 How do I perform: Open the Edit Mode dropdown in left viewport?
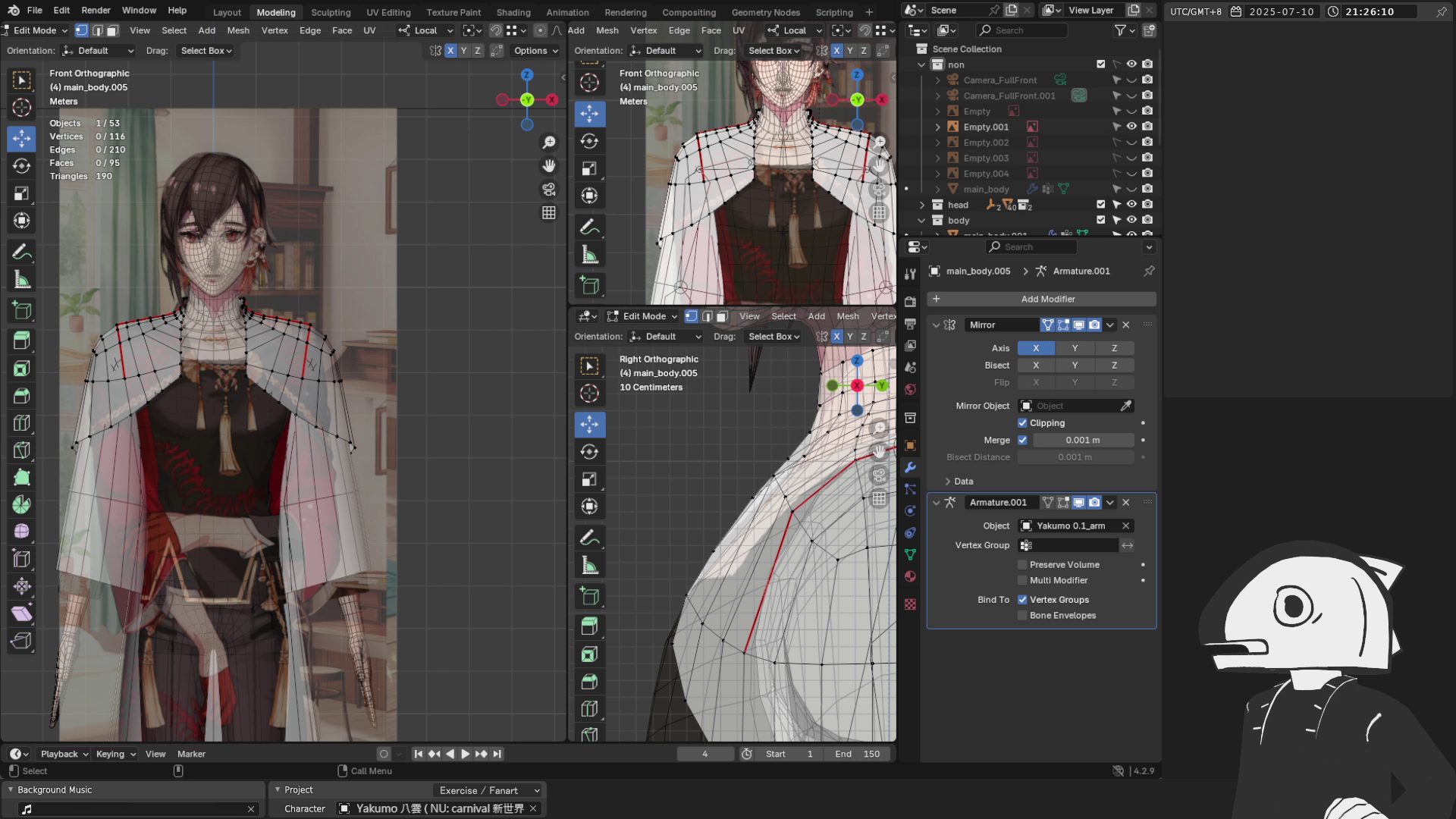tap(35, 30)
